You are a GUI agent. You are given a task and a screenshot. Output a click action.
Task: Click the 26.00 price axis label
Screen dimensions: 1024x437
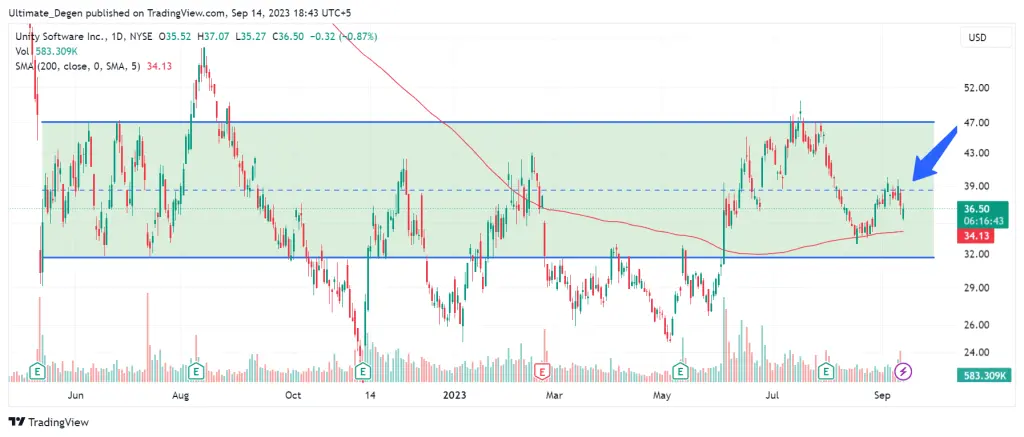point(977,325)
